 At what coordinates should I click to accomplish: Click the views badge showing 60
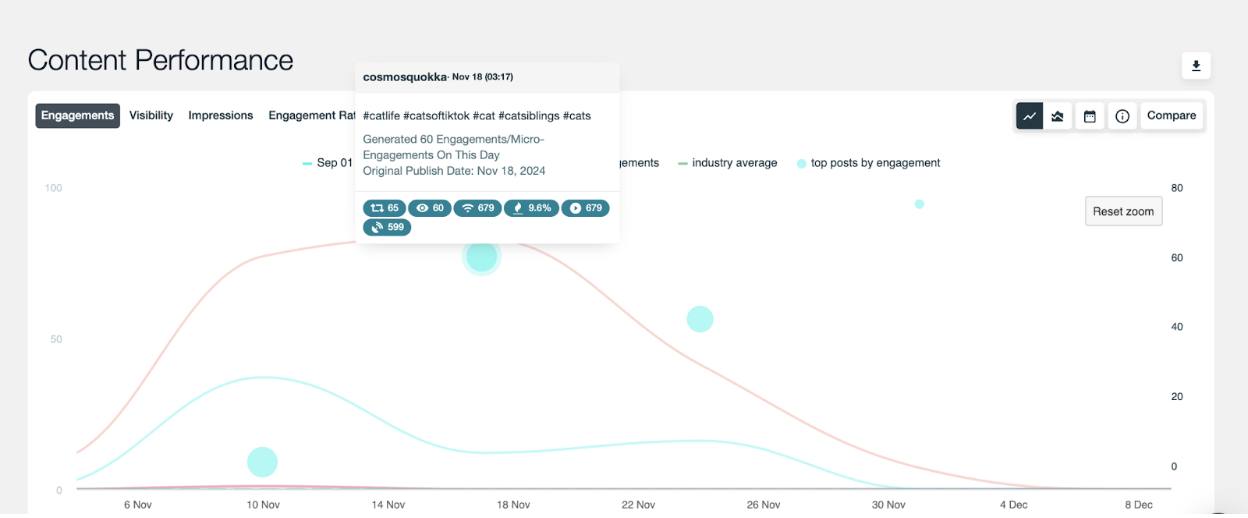coord(429,208)
